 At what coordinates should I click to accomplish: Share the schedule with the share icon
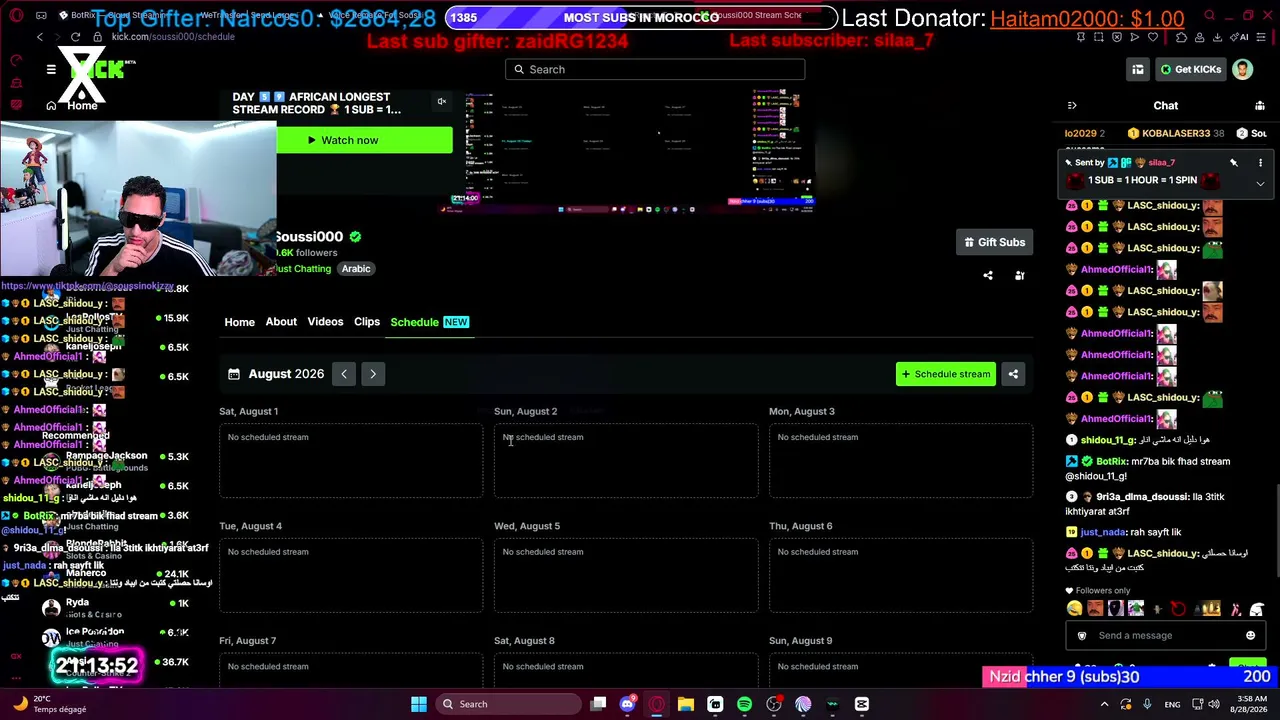pyautogui.click(x=1013, y=374)
